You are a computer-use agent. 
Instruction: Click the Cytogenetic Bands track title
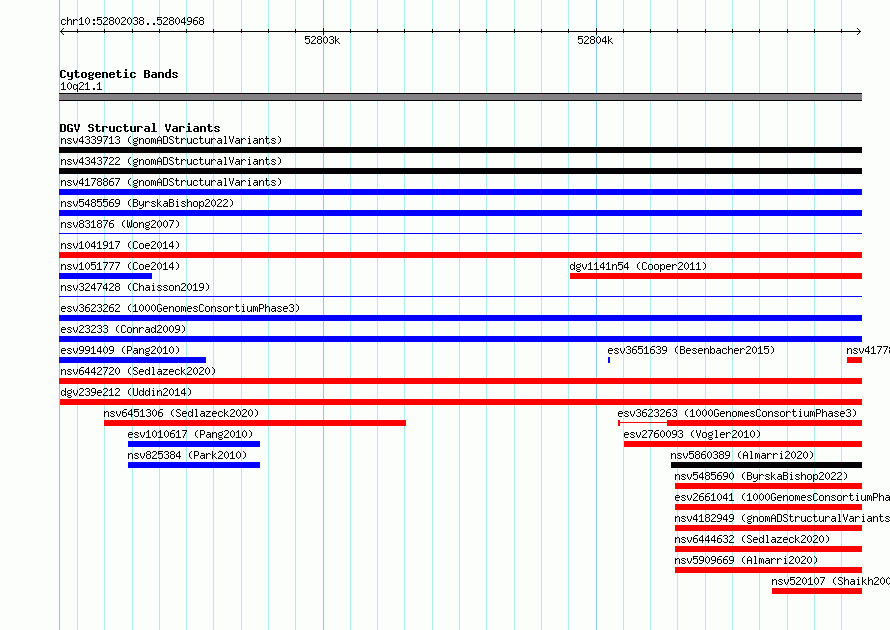pos(119,74)
